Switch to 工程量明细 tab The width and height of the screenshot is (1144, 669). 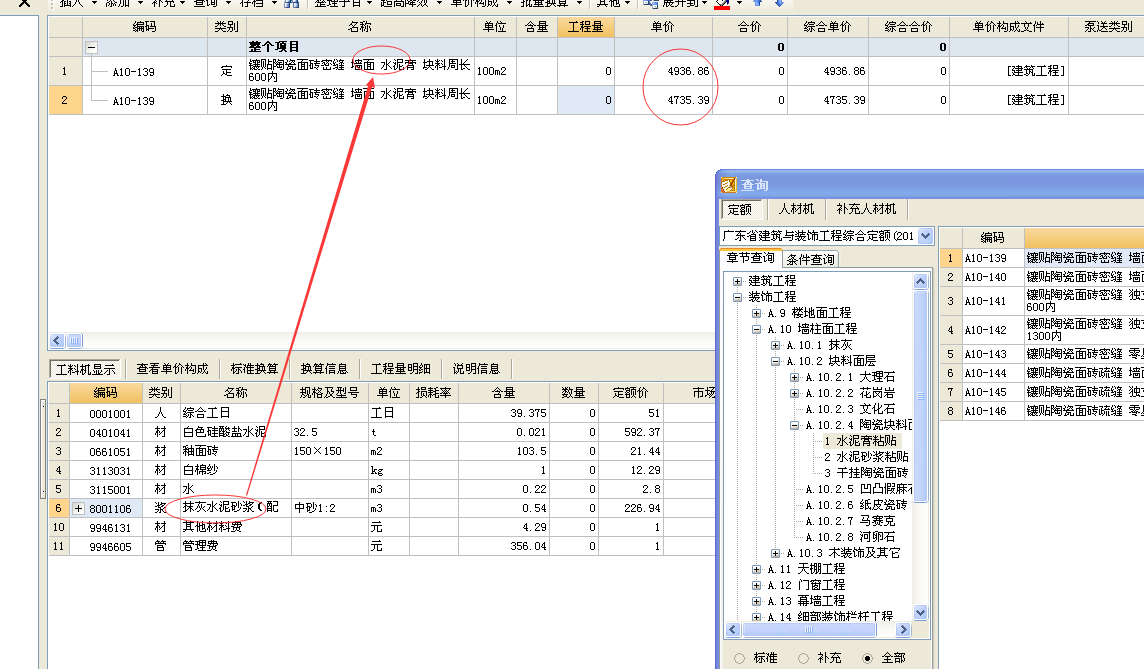[x=401, y=369]
